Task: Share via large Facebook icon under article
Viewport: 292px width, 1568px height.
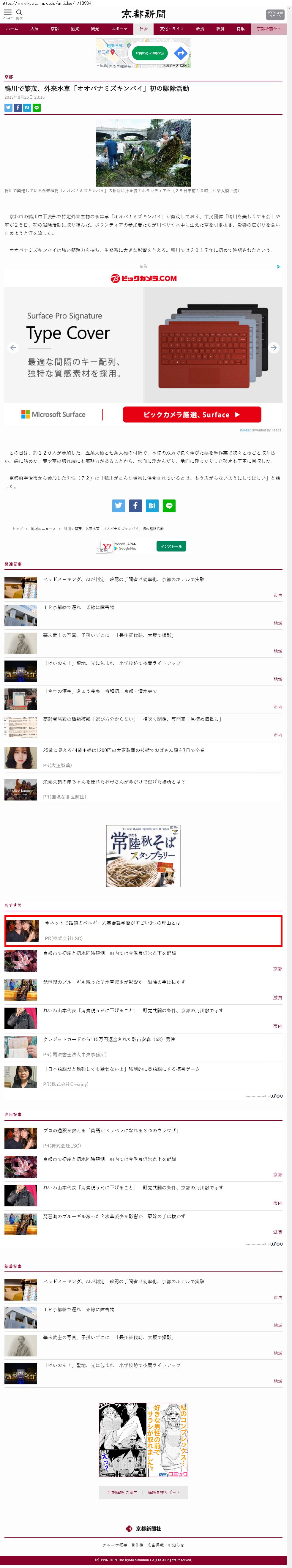Action: click(136, 505)
